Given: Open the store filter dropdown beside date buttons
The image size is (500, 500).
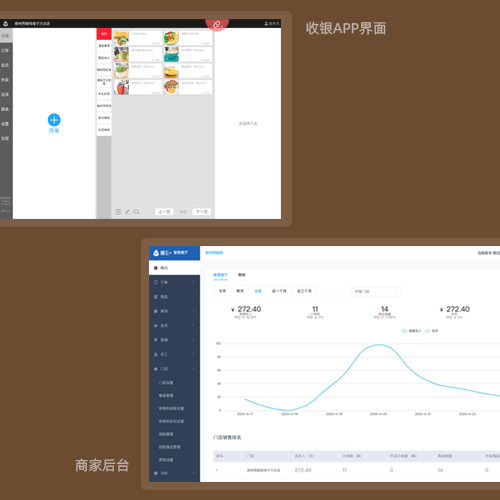Looking at the screenshot, I should [x=376, y=291].
